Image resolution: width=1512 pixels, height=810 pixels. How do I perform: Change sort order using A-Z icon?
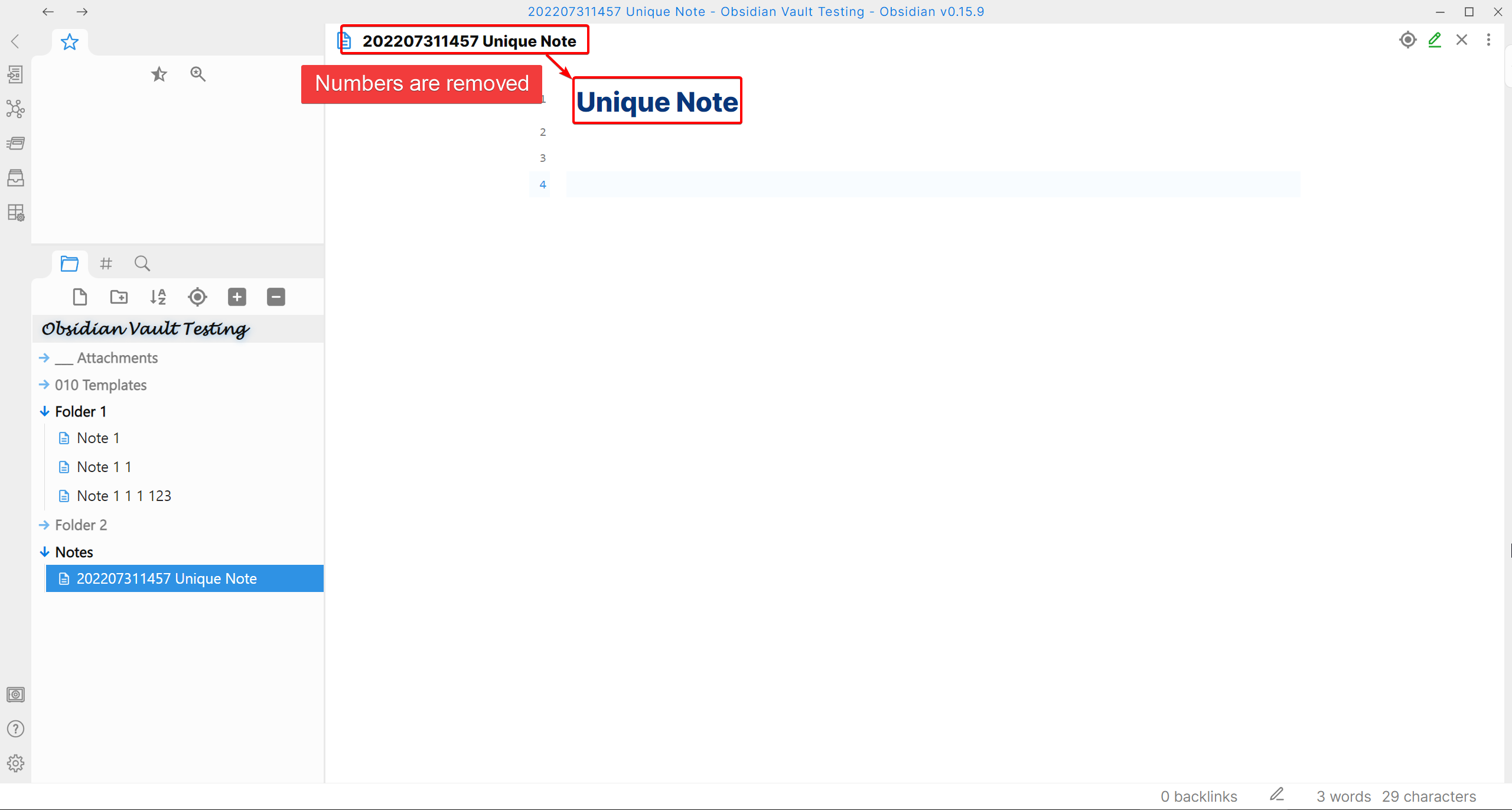[158, 297]
